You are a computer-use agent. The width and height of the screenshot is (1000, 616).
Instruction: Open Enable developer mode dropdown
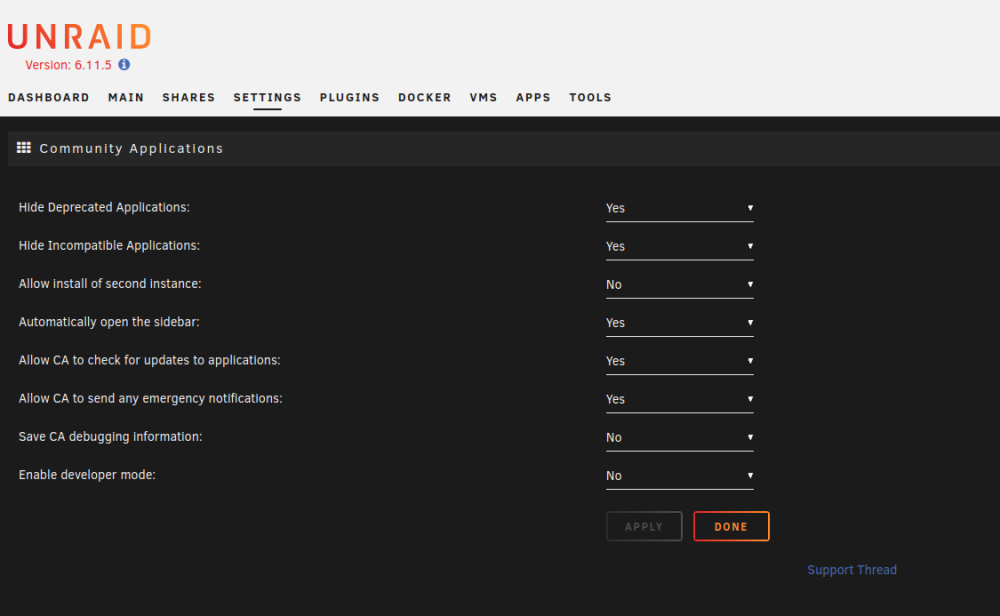(x=679, y=476)
